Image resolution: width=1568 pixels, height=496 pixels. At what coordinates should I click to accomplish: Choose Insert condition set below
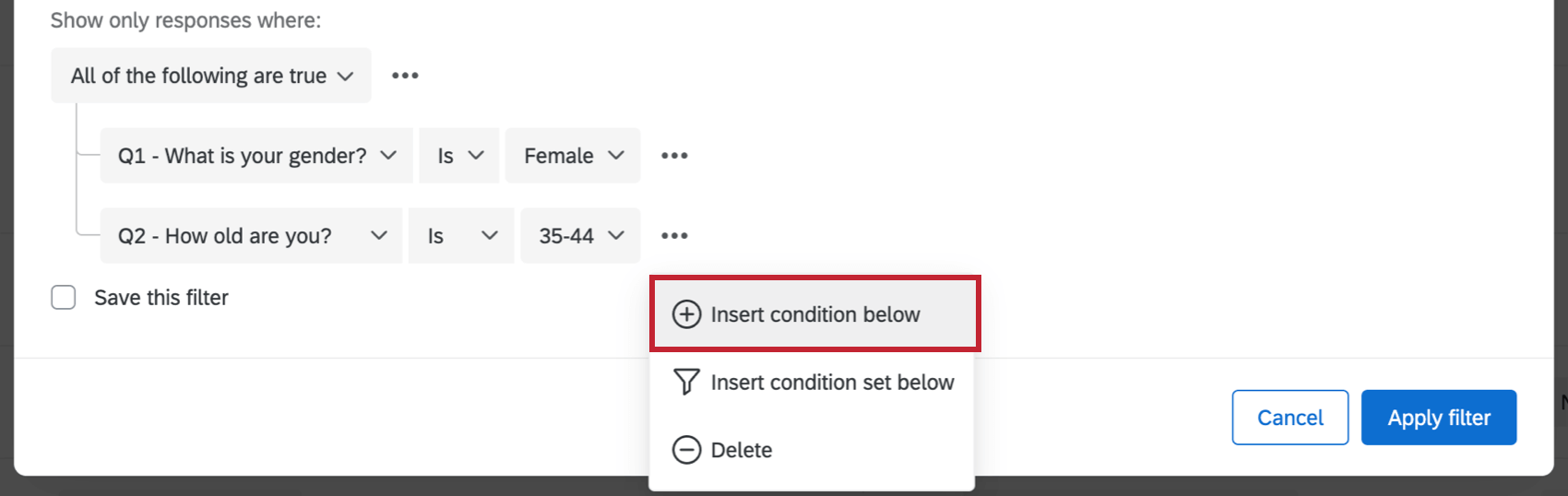832,382
